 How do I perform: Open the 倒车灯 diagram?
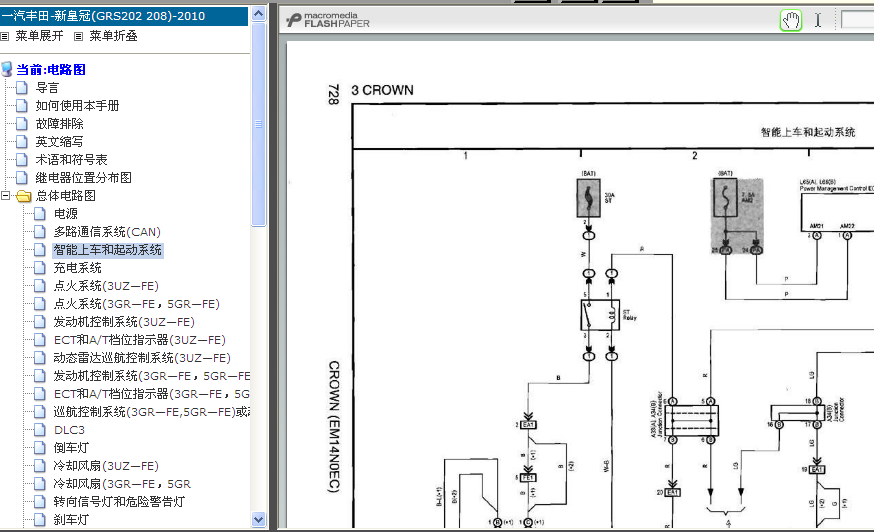[x=71, y=448]
